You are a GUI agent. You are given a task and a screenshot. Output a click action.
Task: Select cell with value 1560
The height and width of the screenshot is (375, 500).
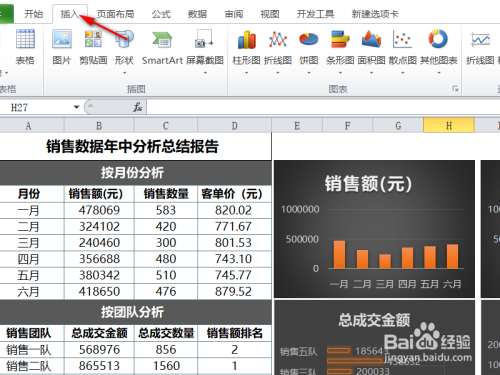tap(166, 366)
